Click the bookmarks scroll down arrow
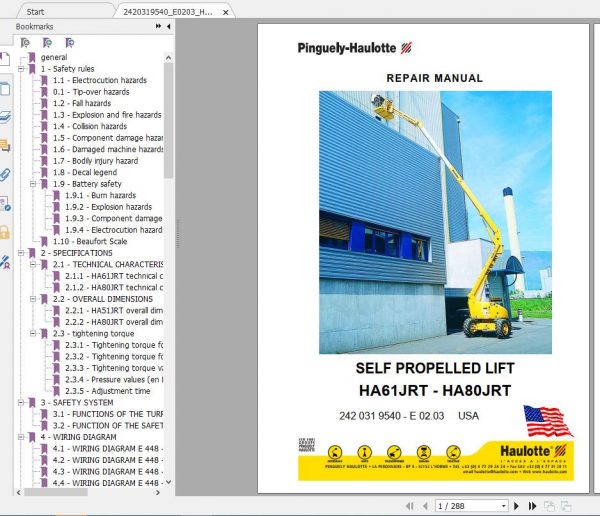The image size is (600, 516). 168,482
